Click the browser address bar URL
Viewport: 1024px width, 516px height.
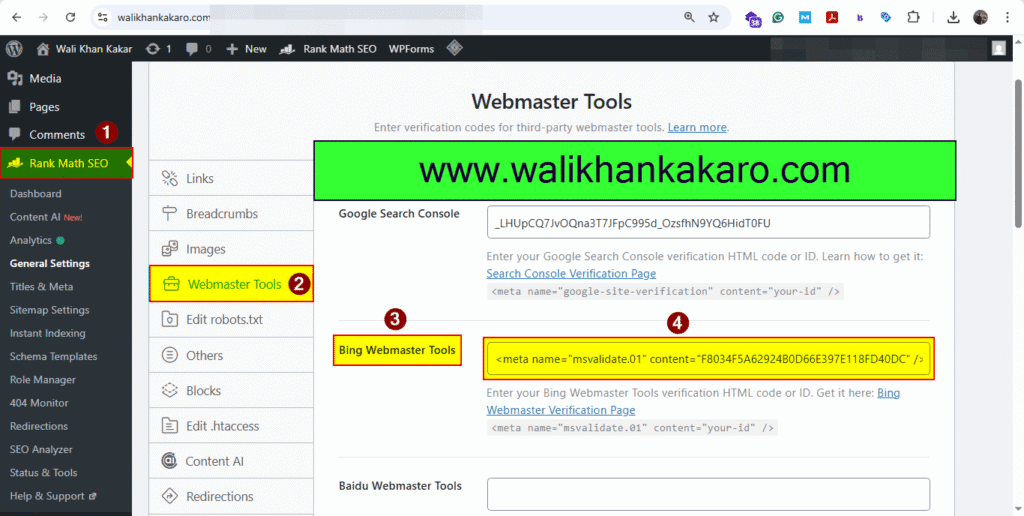point(164,18)
